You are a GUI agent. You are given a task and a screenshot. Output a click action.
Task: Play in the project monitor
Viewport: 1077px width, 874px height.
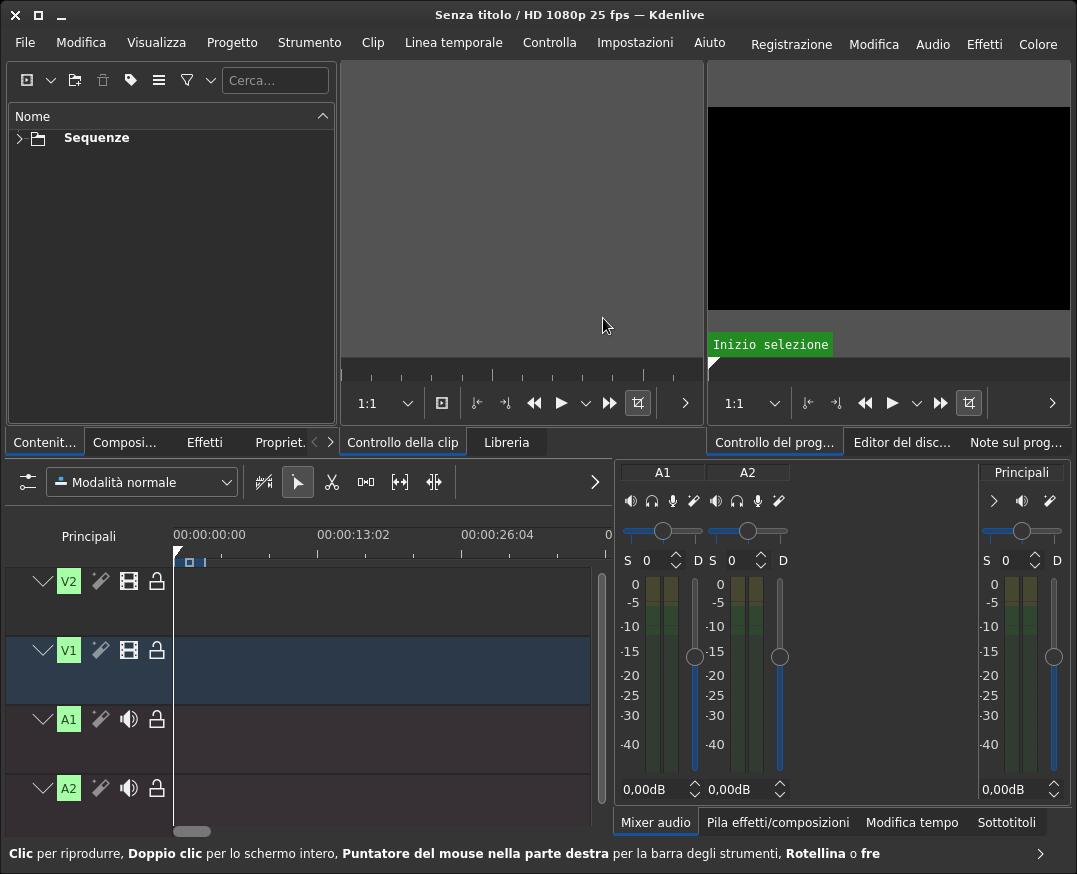coord(892,403)
